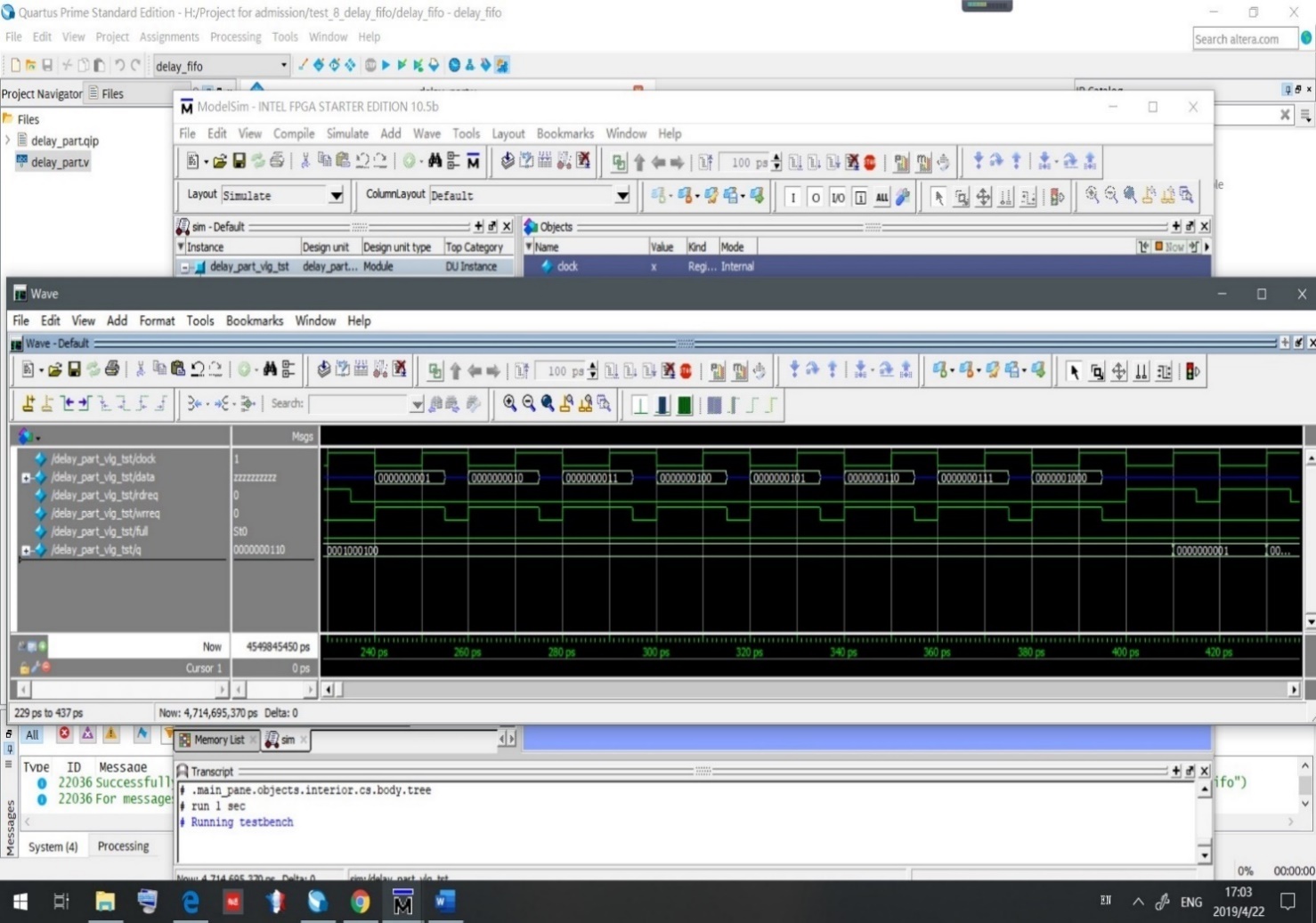This screenshot has width=1316, height=923.
Task: Open the ColumnLayout Default dropdown
Action: click(x=622, y=195)
